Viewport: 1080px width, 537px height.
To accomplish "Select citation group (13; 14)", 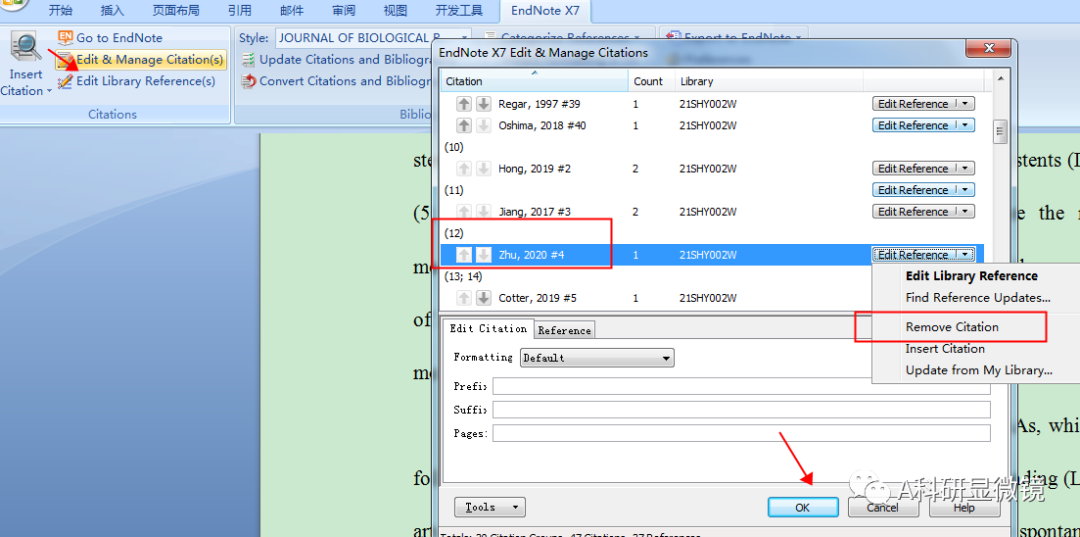I will (x=464, y=276).
